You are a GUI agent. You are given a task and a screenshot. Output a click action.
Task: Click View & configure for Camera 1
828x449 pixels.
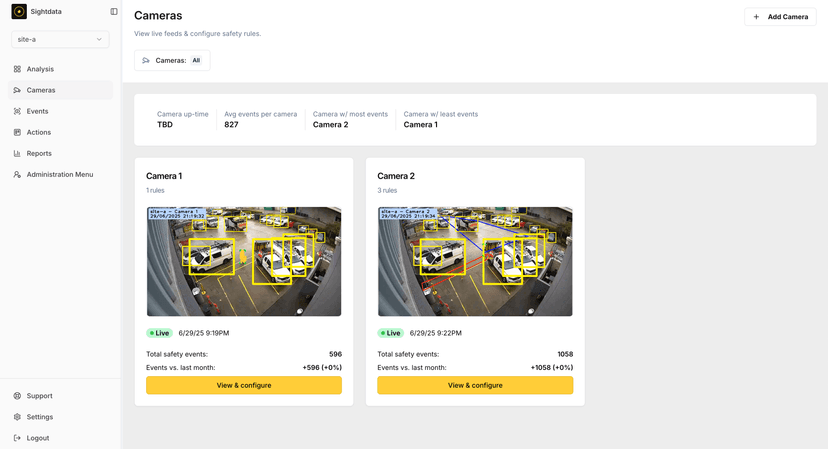(244, 386)
